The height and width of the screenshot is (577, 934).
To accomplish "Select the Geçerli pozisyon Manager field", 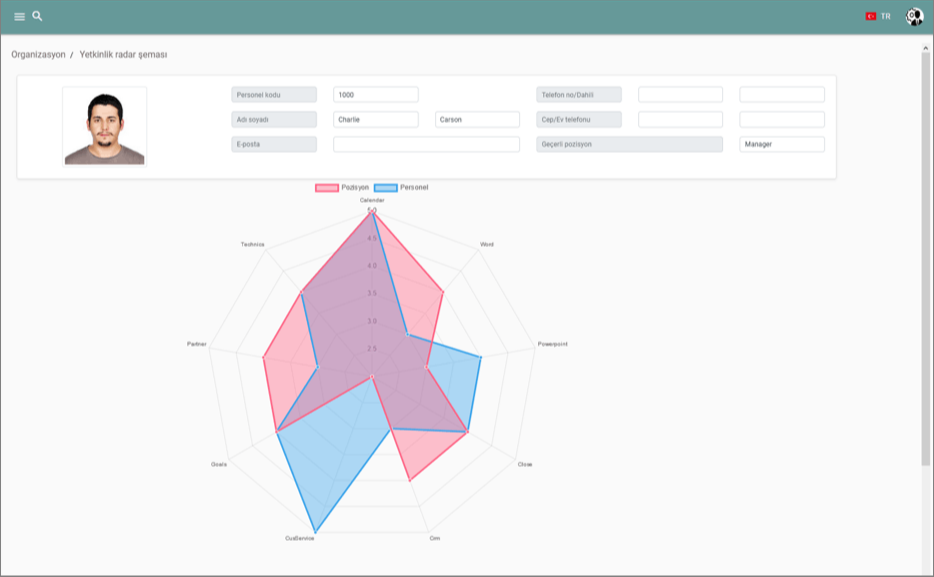I will pos(781,144).
